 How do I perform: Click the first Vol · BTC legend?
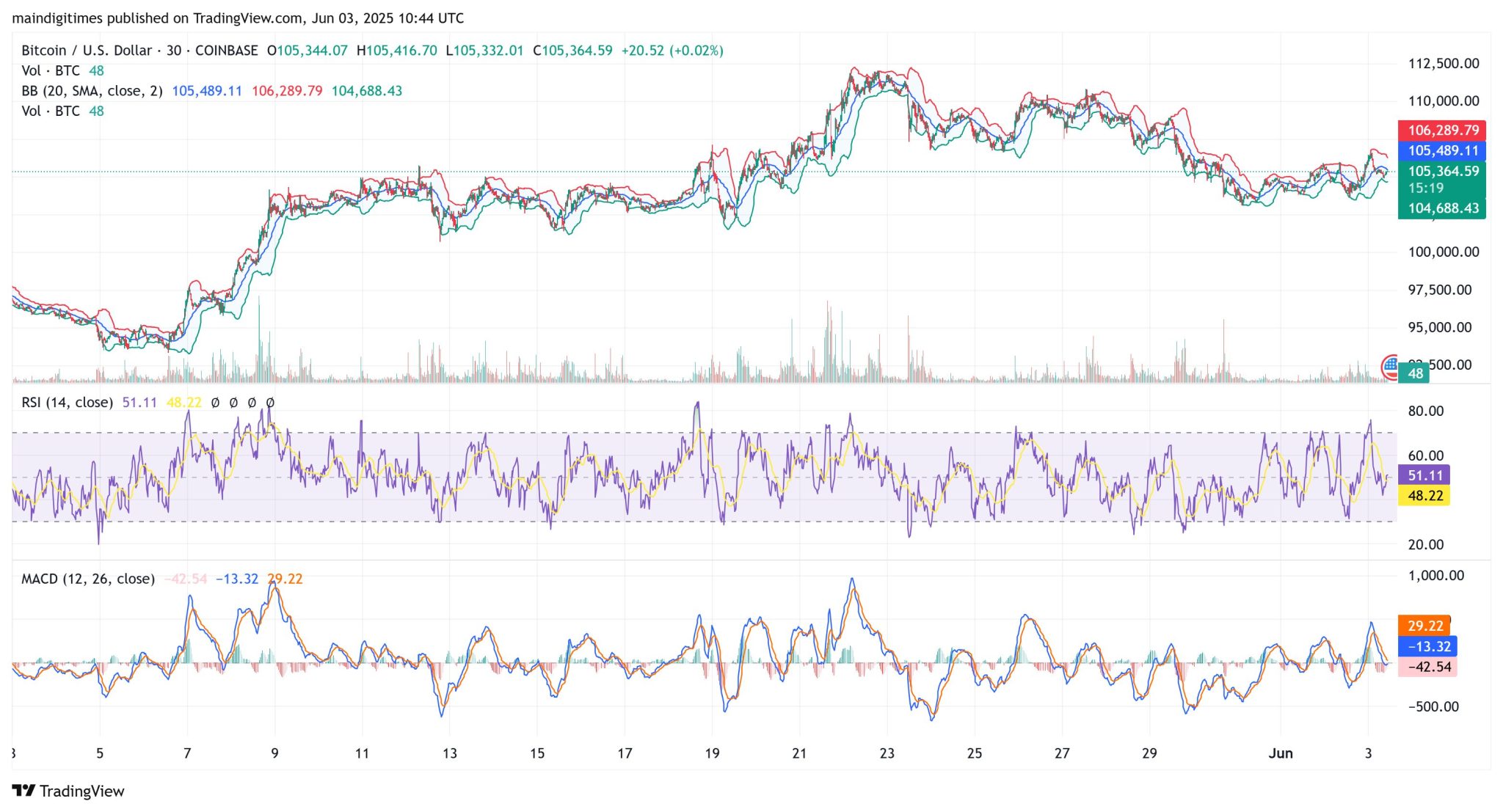pyautogui.click(x=51, y=70)
